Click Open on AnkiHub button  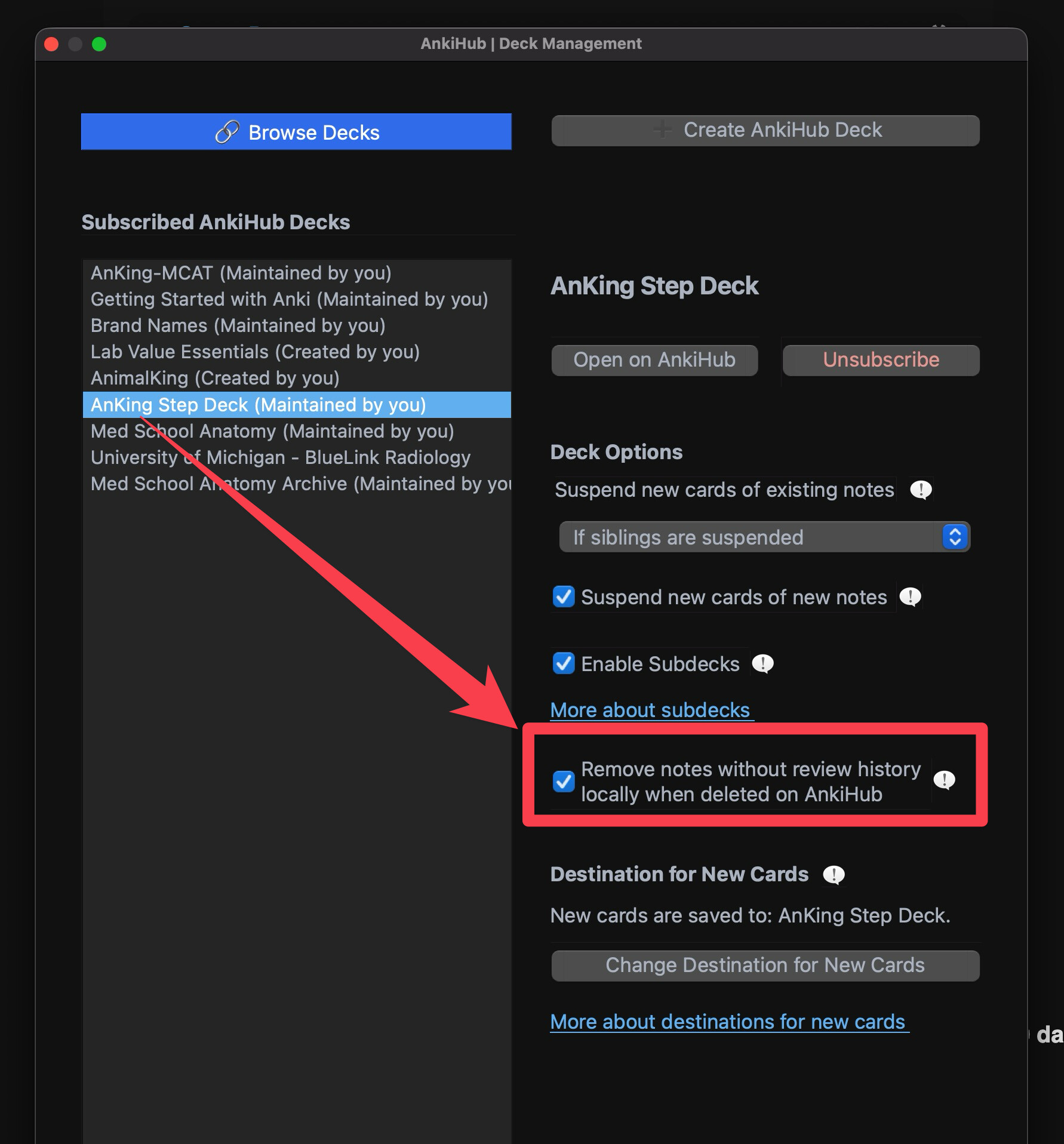pyautogui.click(x=654, y=360)
